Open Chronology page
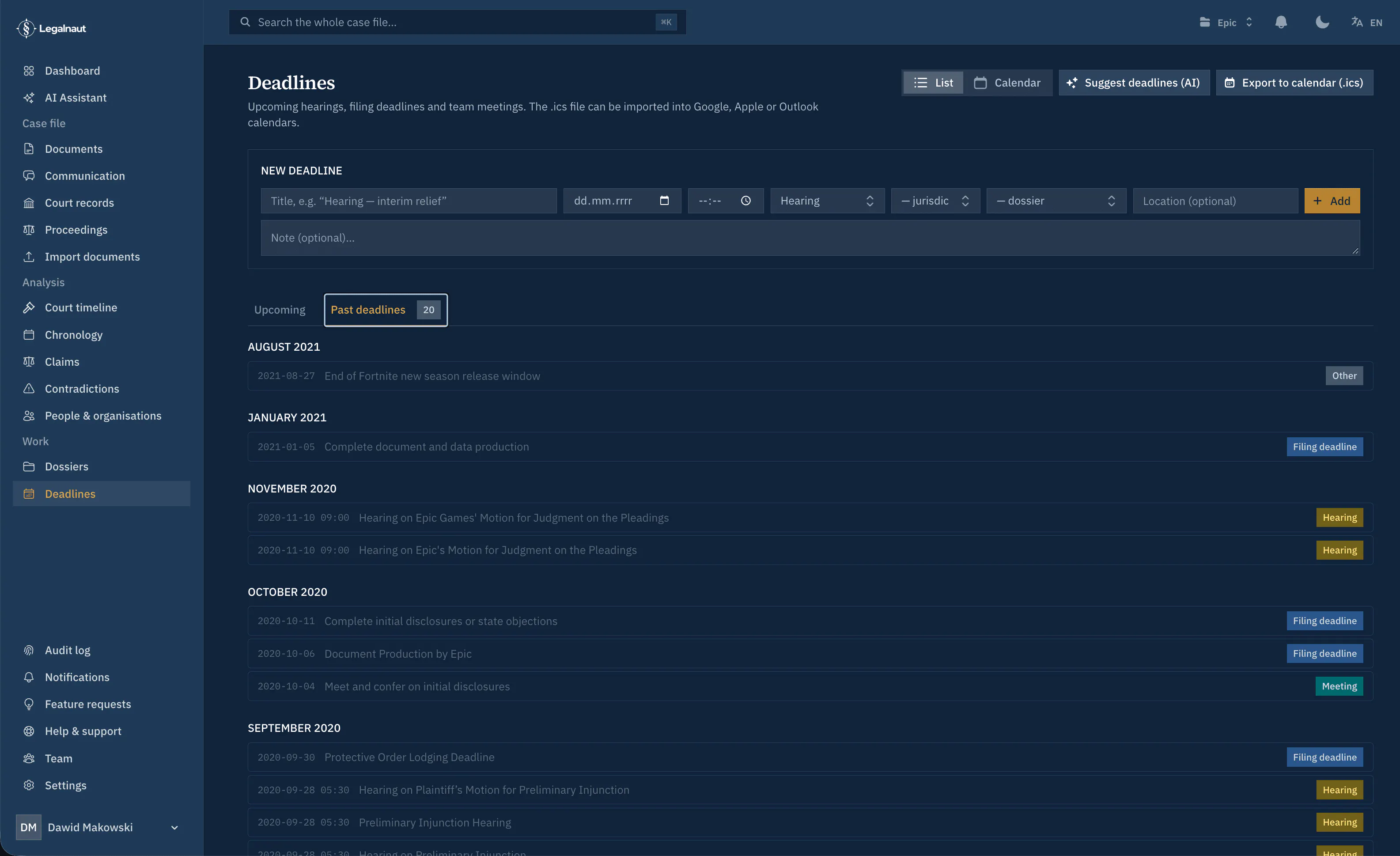This screenshot has height=856, width=1400. click(101, 335)
